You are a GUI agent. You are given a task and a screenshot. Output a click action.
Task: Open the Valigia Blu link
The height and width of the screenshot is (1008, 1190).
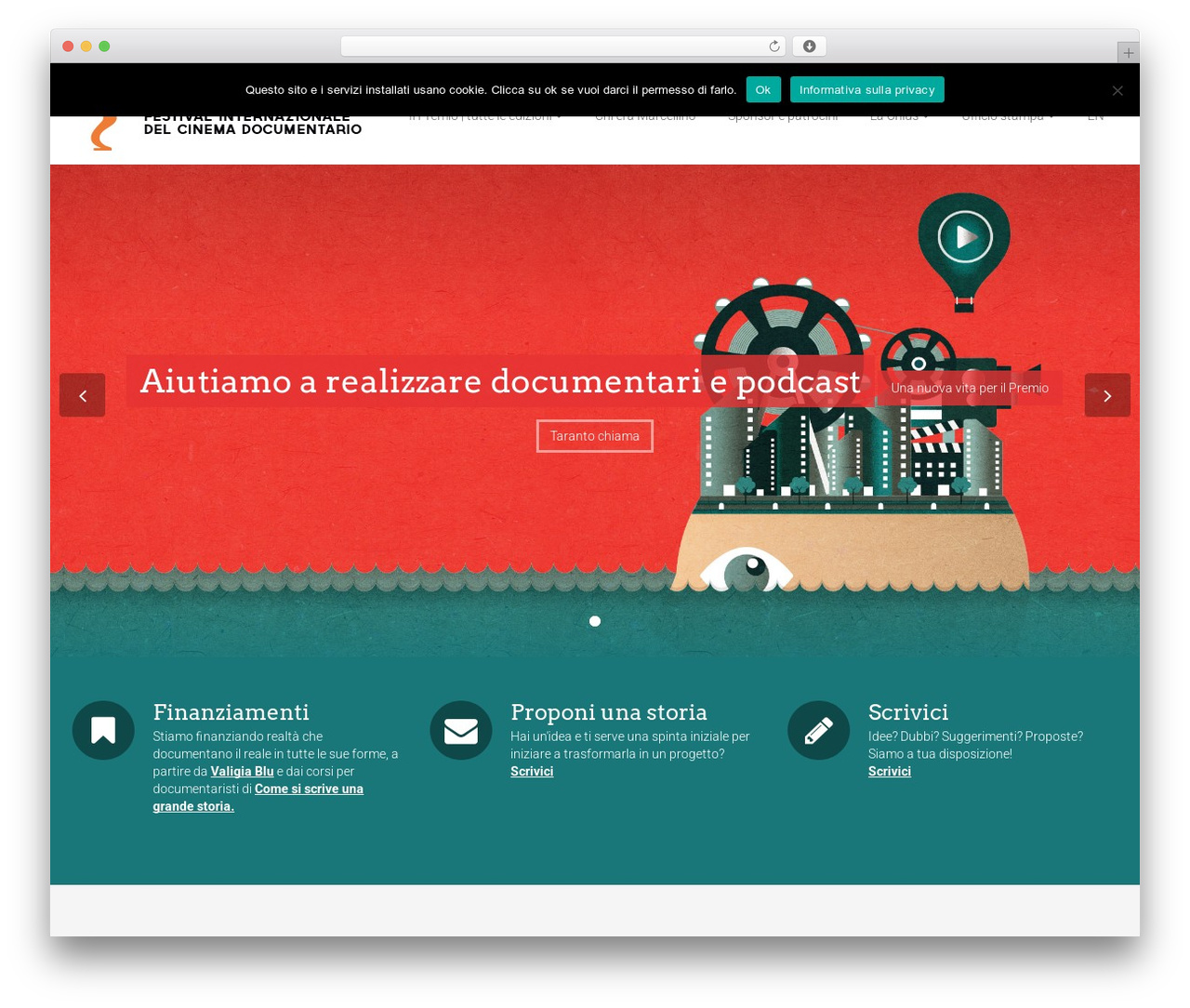[x=242, y=771]
